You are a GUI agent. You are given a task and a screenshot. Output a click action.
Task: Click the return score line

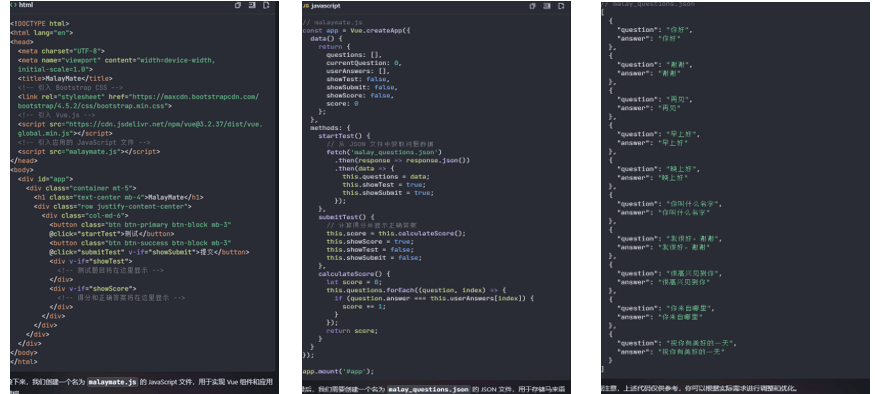pos(352,330)
